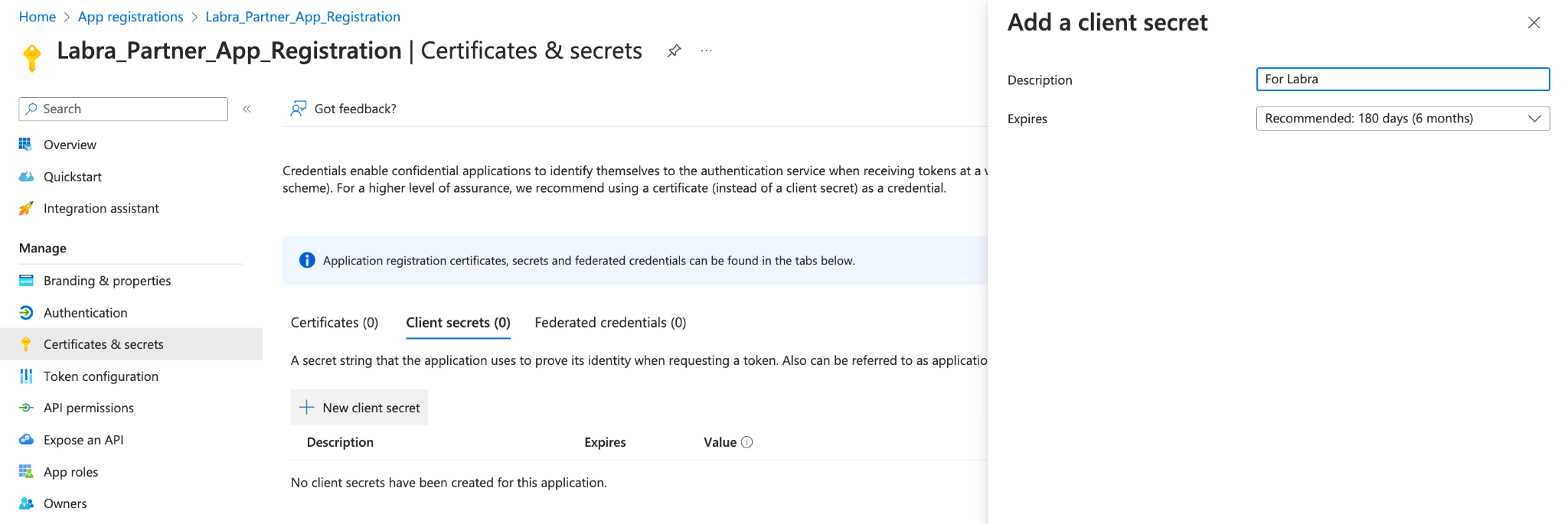Open the more options ellipsis in header
Viewport: 1568px width, 524px height.
[x=706, y=51]
